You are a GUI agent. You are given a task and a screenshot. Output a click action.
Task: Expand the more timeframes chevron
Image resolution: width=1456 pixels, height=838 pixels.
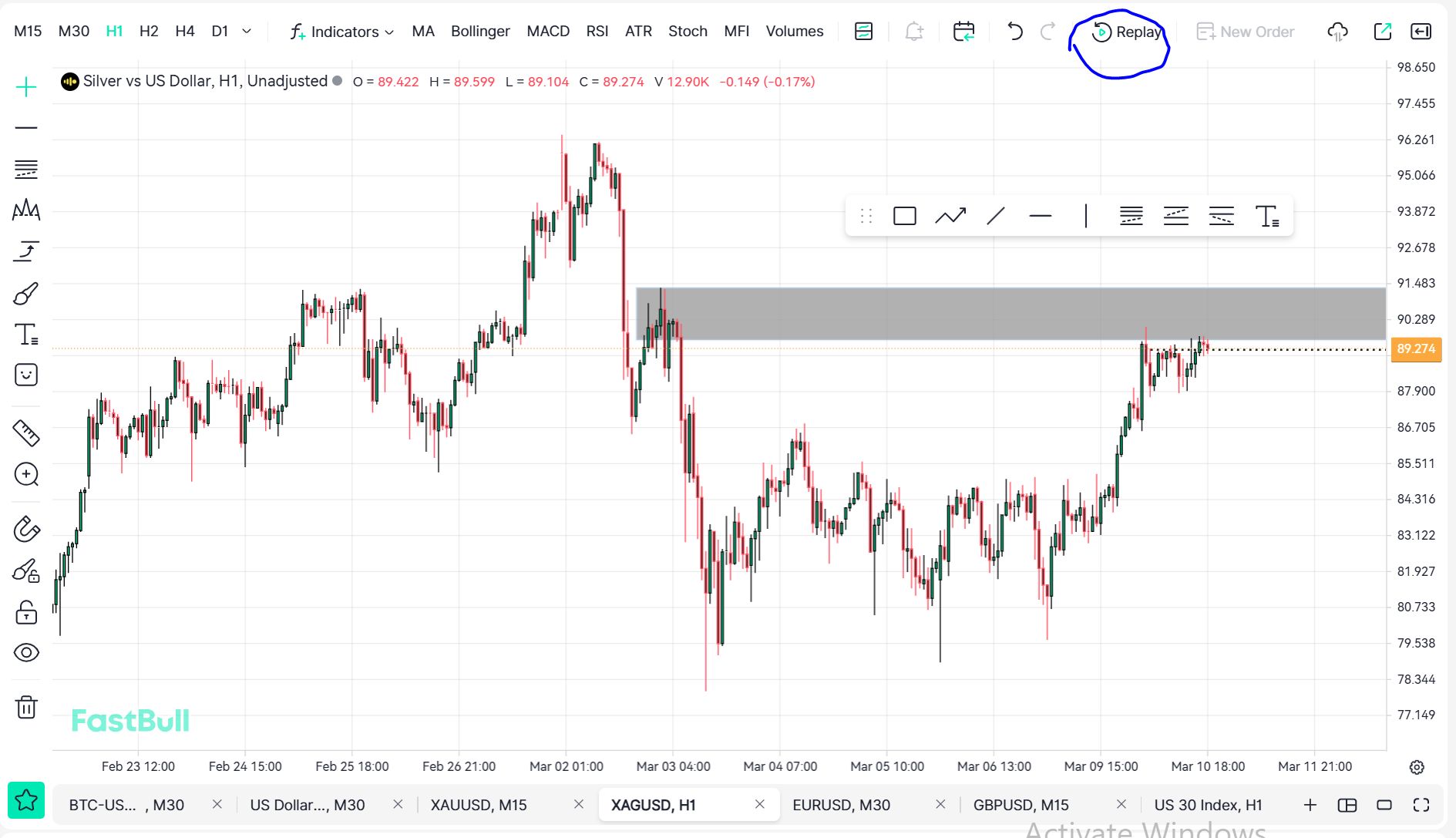point(247,32)
